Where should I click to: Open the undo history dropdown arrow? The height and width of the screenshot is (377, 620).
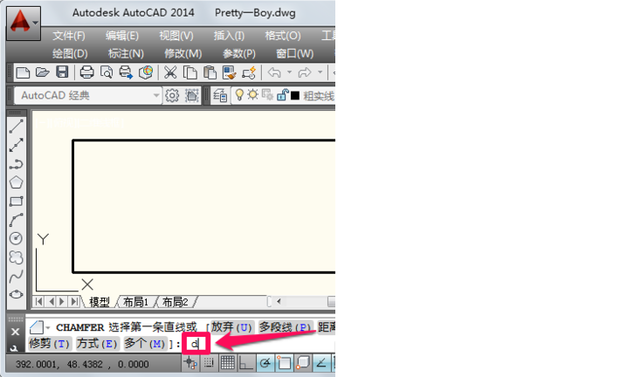[x=289, y=72]
